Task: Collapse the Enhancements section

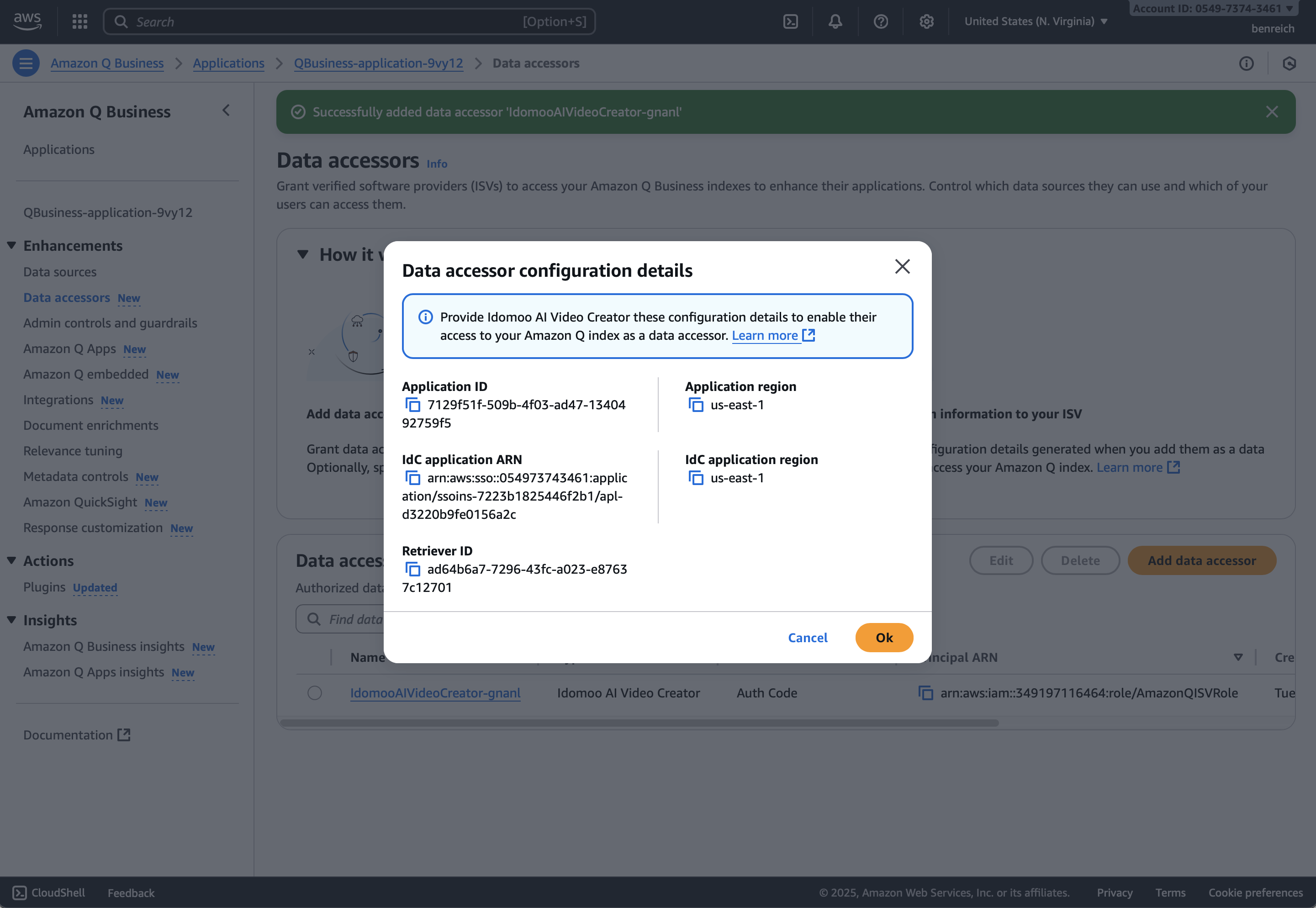Action: click(11, 246)
